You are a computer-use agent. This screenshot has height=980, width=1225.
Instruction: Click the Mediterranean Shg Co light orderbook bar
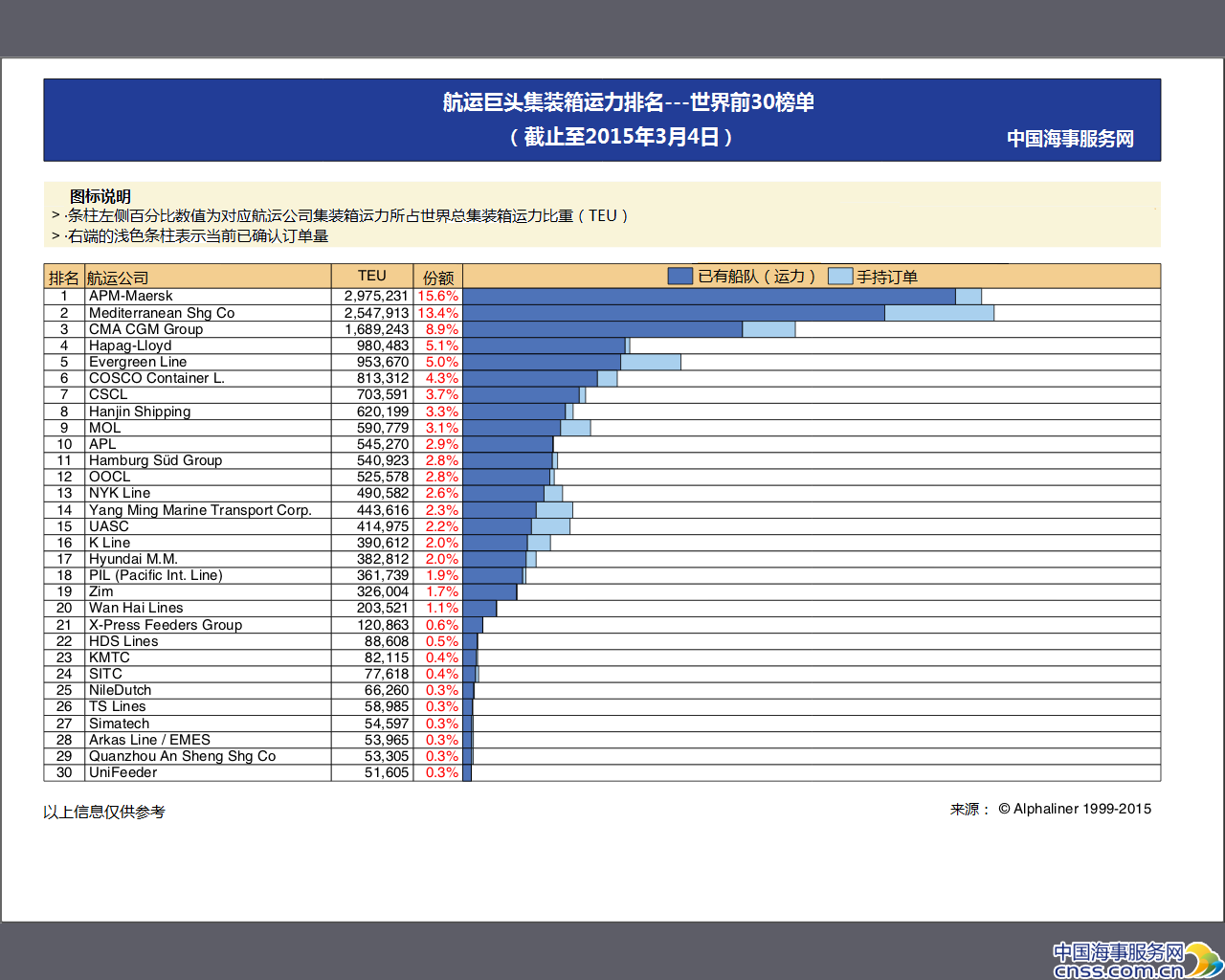click(939, 313)
